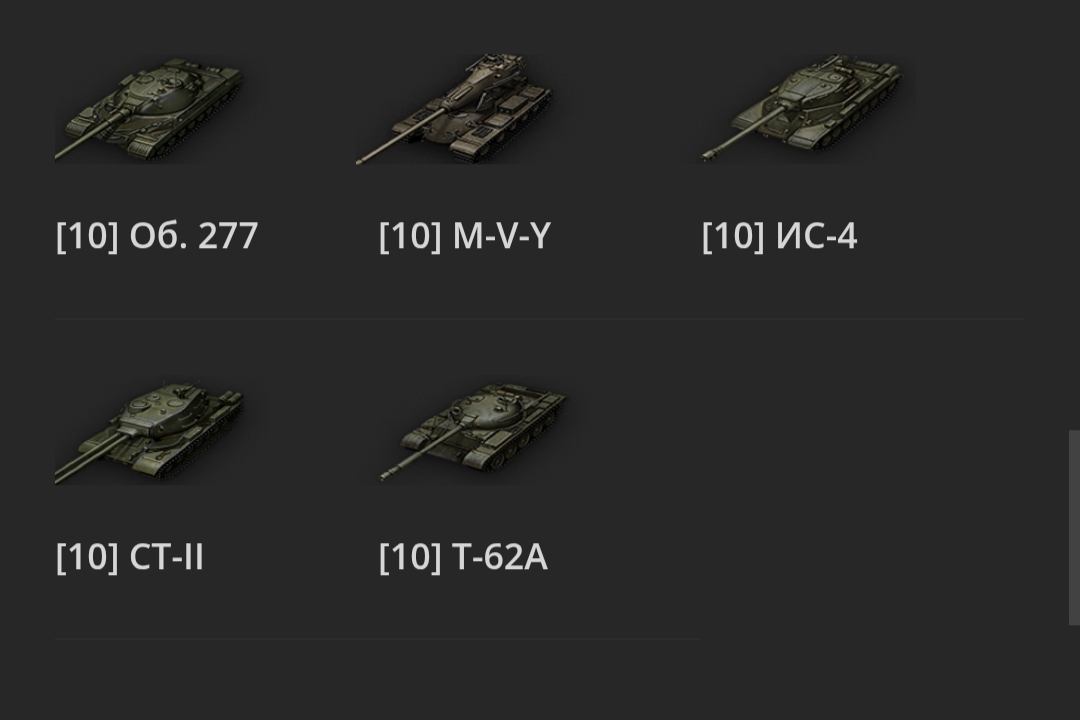Click the [10] tier before СТ-II

[87, 557]
